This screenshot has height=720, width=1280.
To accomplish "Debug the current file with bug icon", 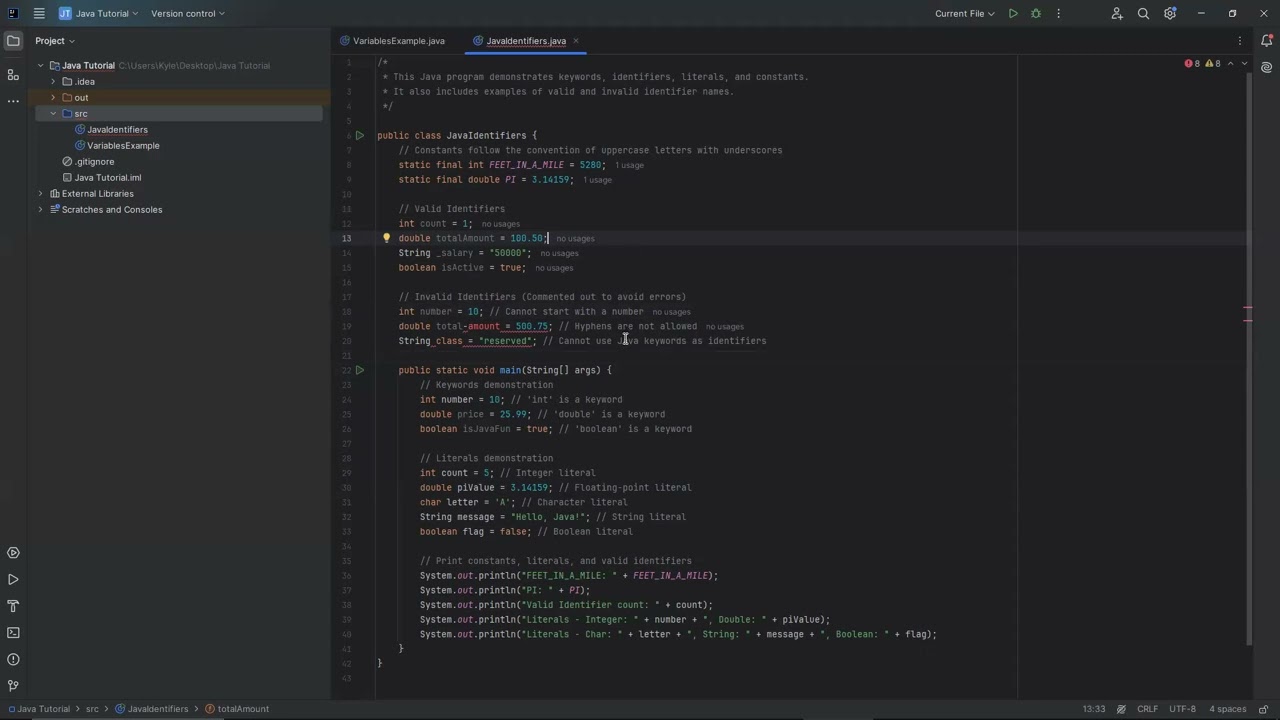I will (1036, 14).
